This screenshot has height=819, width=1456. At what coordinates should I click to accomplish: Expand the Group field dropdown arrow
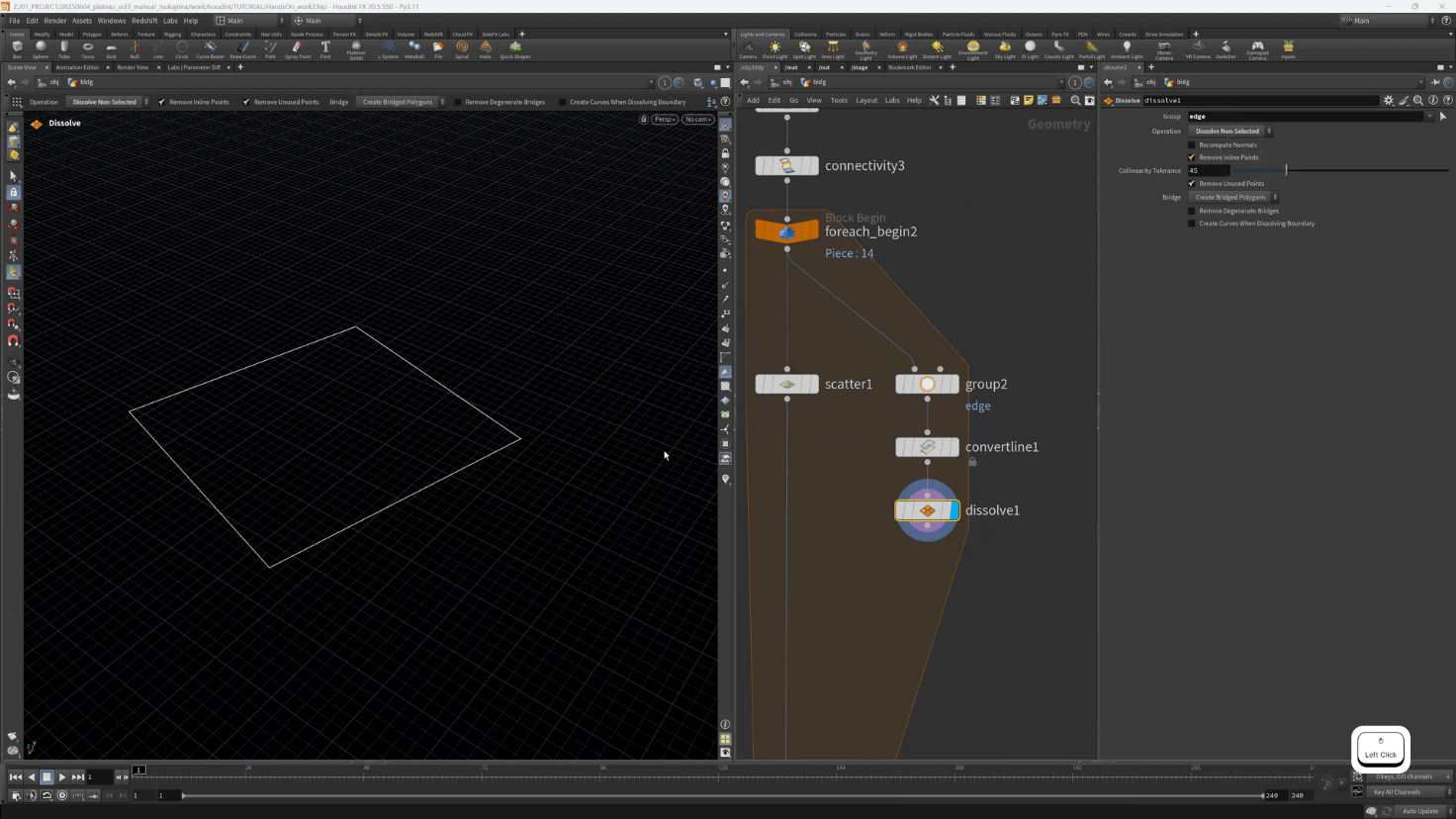[x=1429, y=117]
